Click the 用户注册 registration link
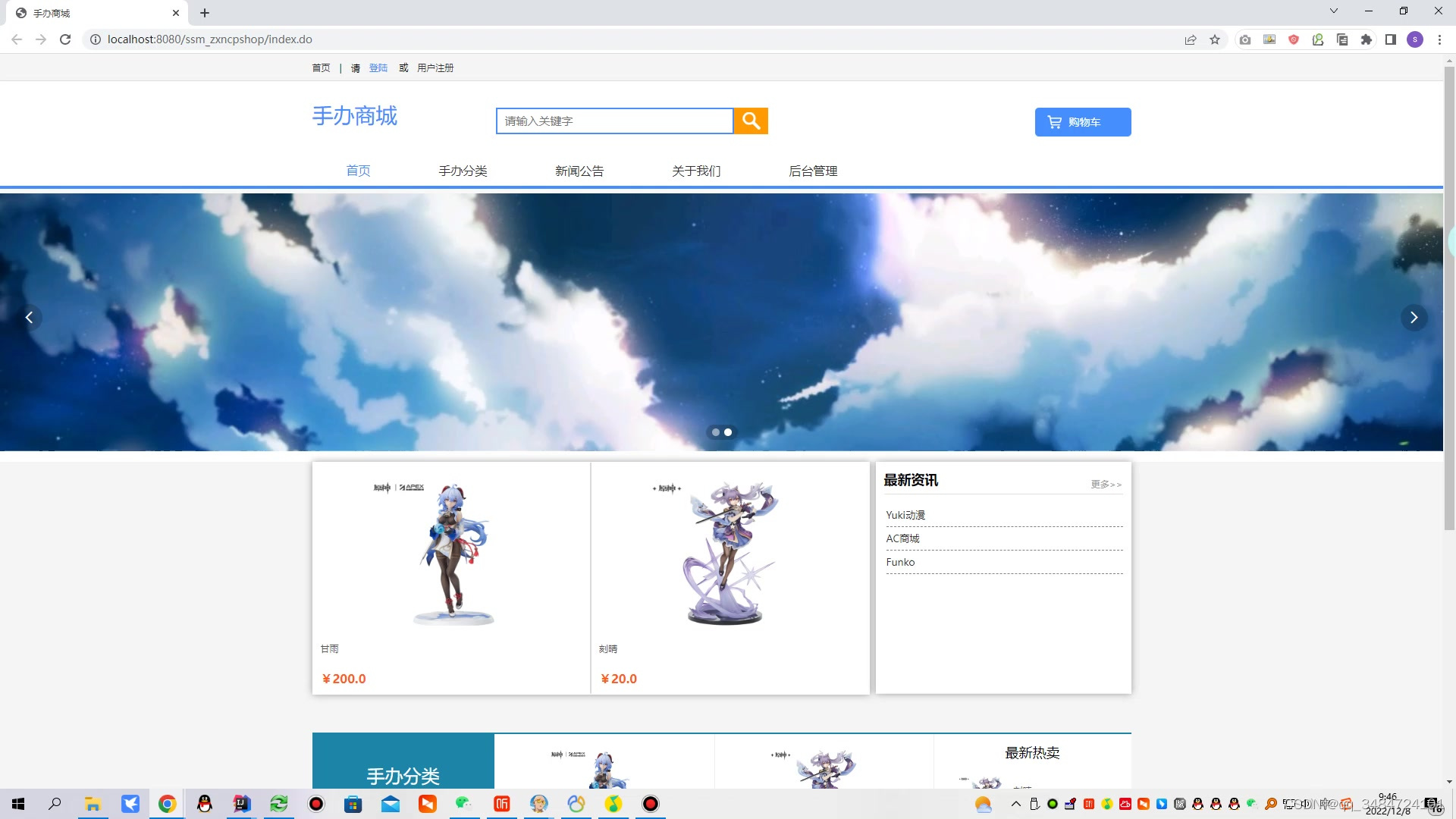Screen dimensions: 1456x819 coord(435,68)
